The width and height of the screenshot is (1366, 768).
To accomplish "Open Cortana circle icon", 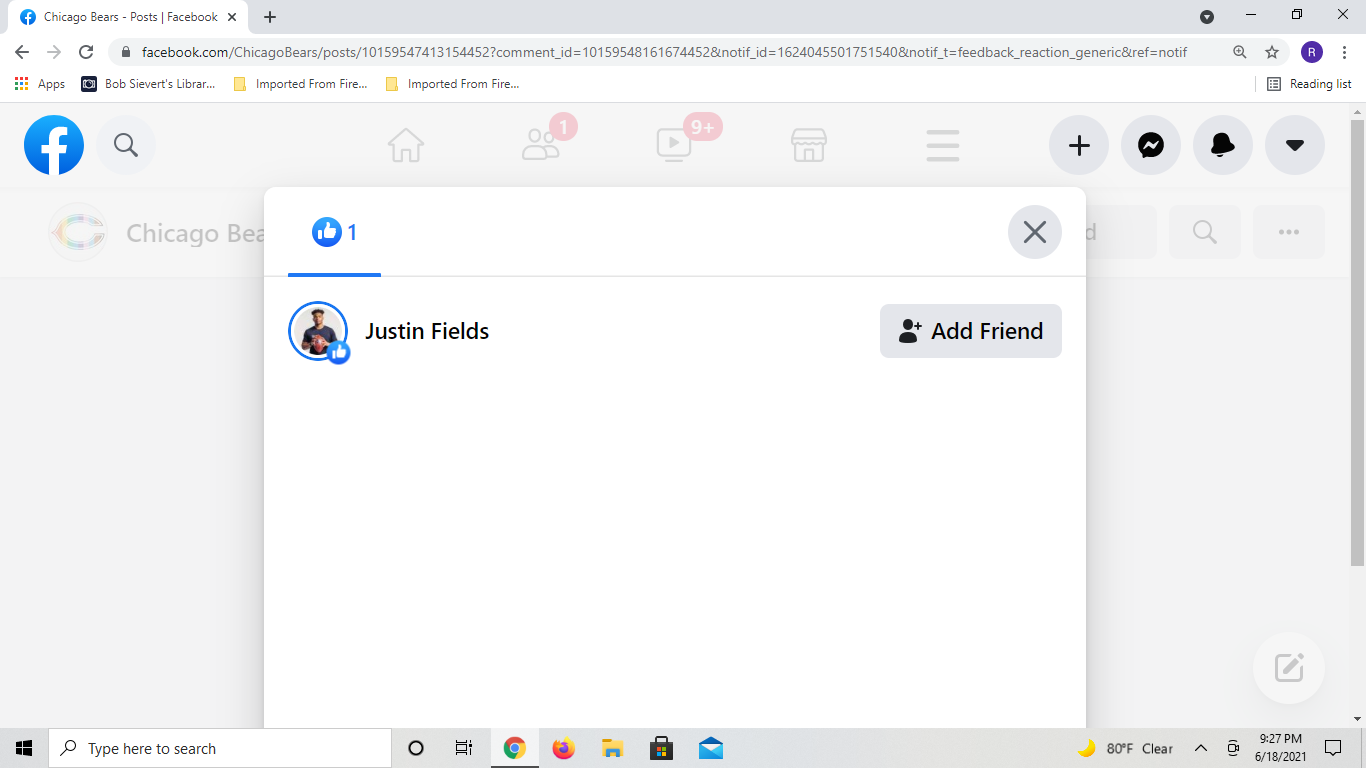I will coord(416,748).
